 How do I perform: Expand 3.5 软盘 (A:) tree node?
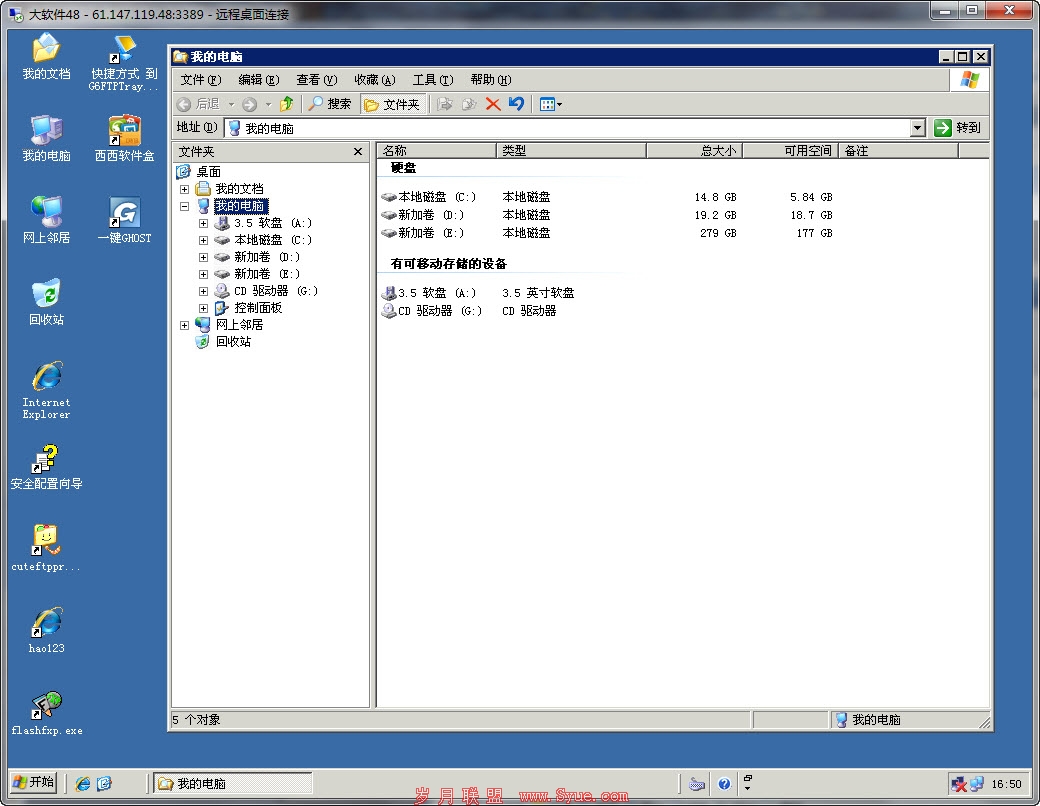pyautogui.click(x=204, y=224)
